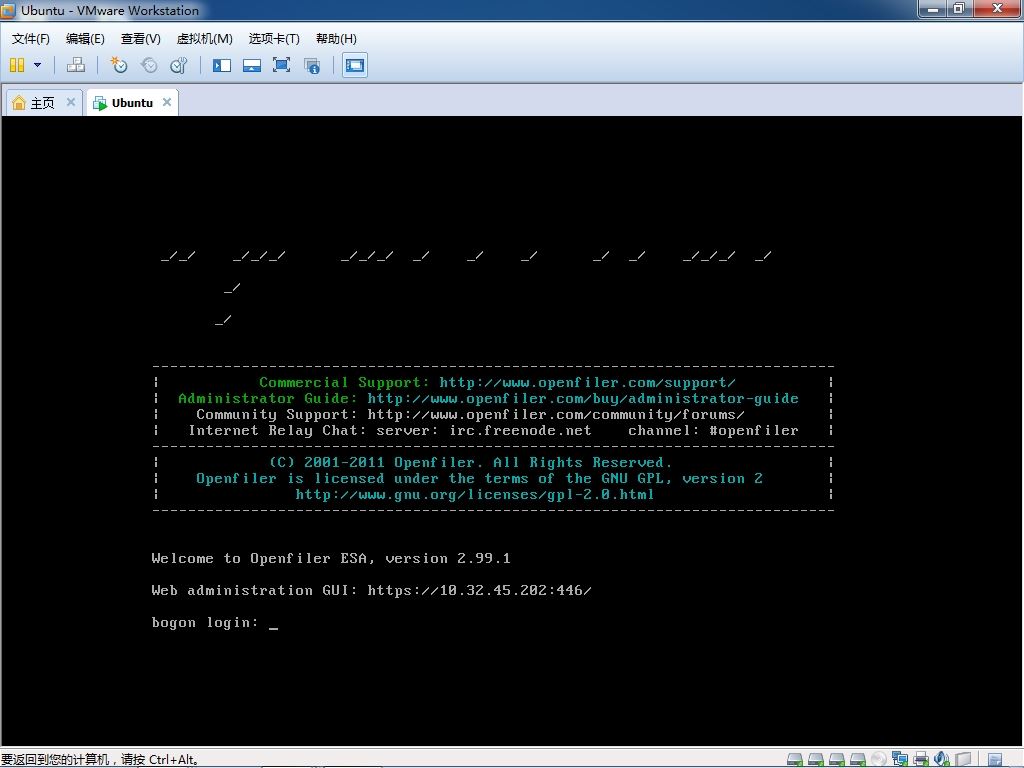Image resolution: width=1024 pixels, height=768 pixels.
Task: Enter full screen mode
Action: pyautogui.click(x=281, y=65)
